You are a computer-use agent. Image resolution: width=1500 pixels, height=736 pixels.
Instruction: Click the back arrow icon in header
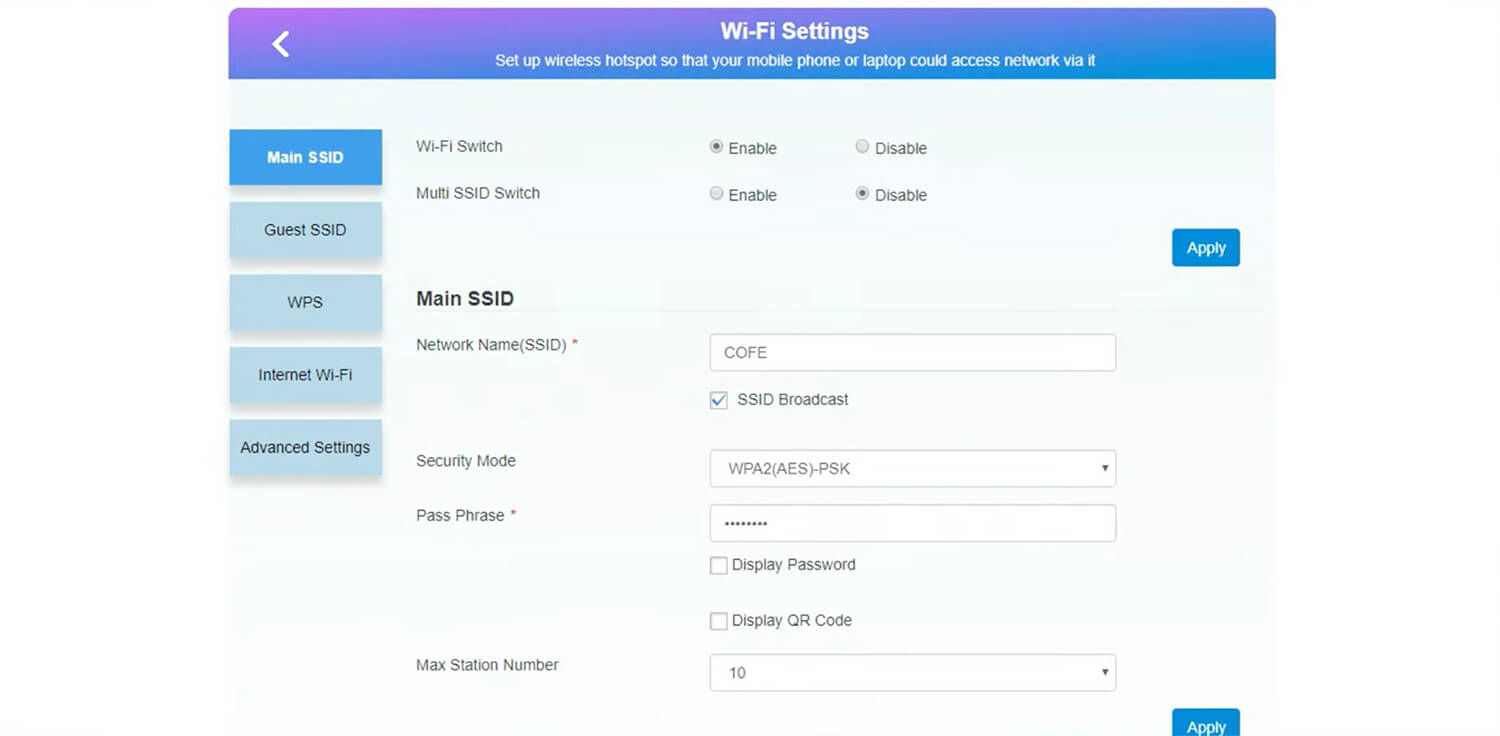coord(281,44)
